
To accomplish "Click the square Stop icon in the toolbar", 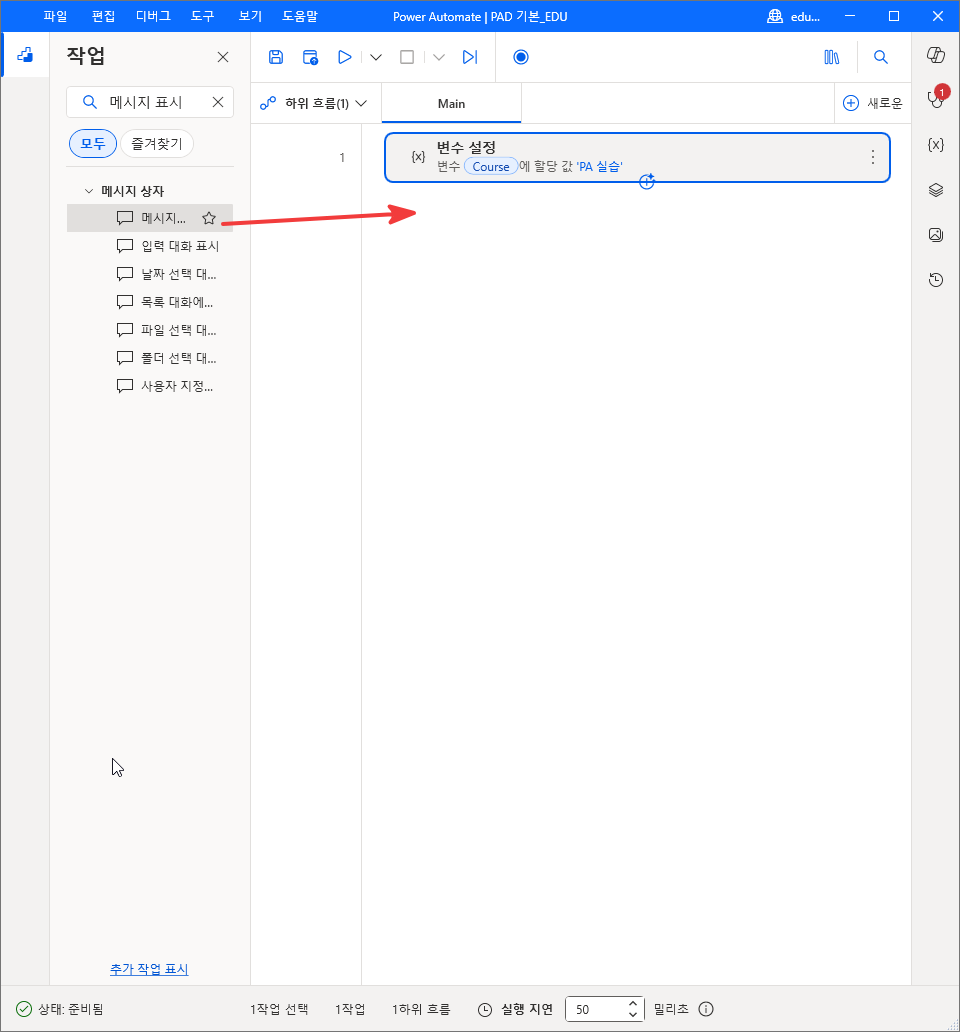I will pos(407,57).
